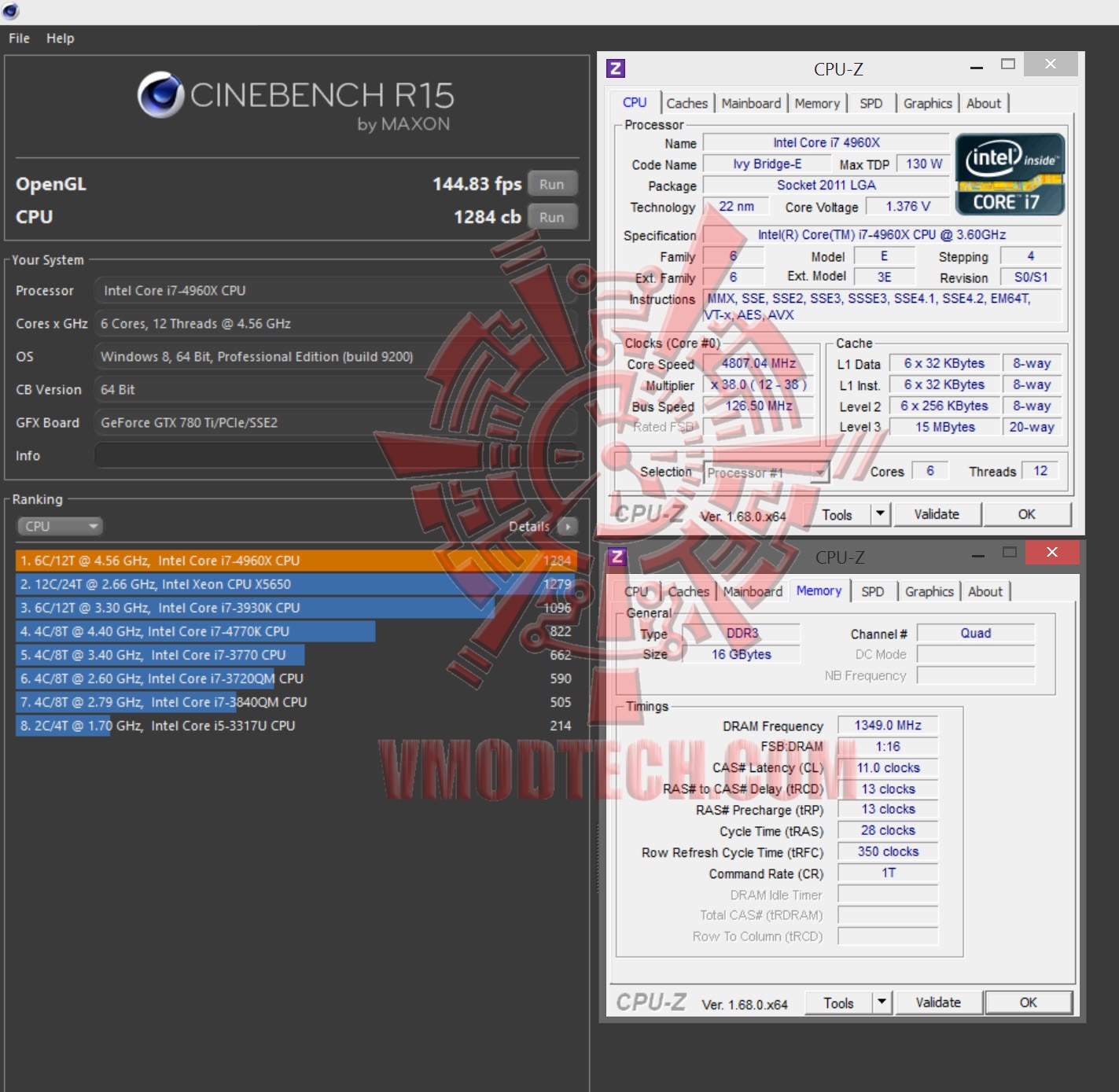1119x1092 pixels.
Task: Click the arrow icon next to Details
Action: pyautogui.click(x=568, y=526)
